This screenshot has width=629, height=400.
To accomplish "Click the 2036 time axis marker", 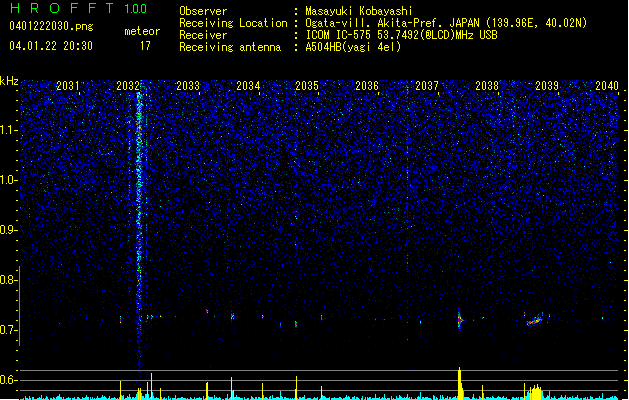I will (x=367, y=86).
